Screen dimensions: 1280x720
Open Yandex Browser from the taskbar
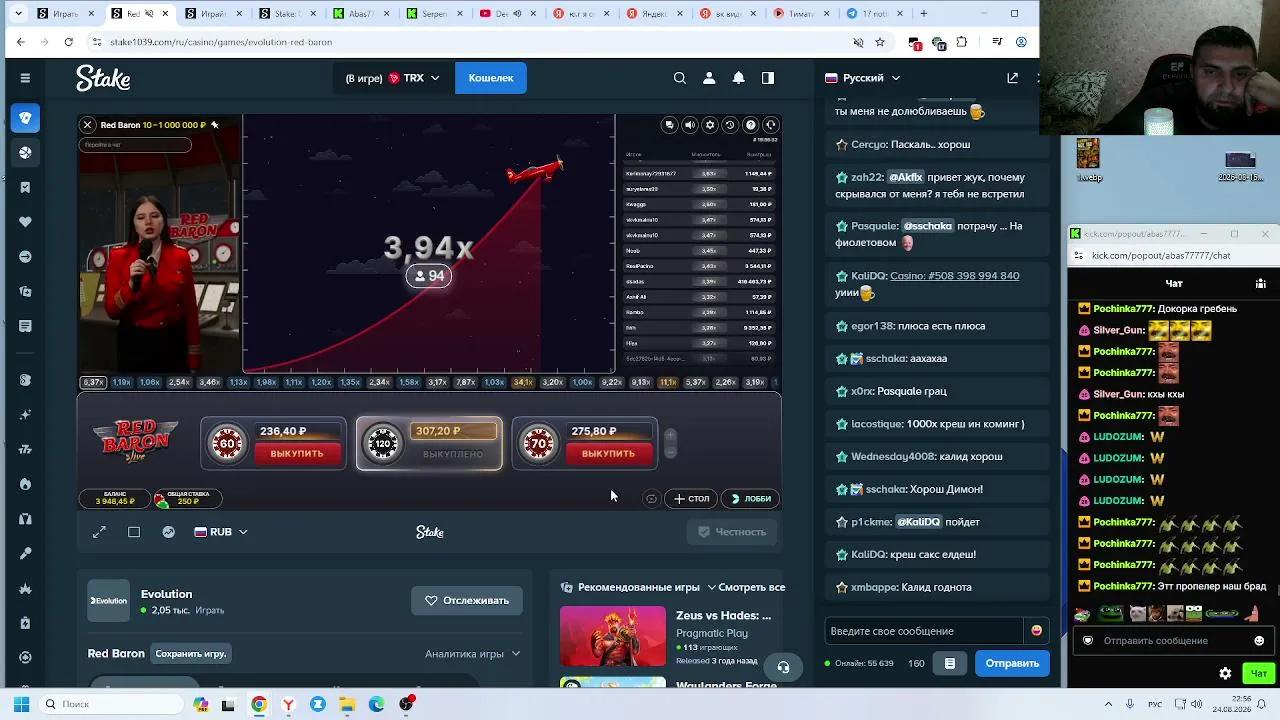[288, 704]
